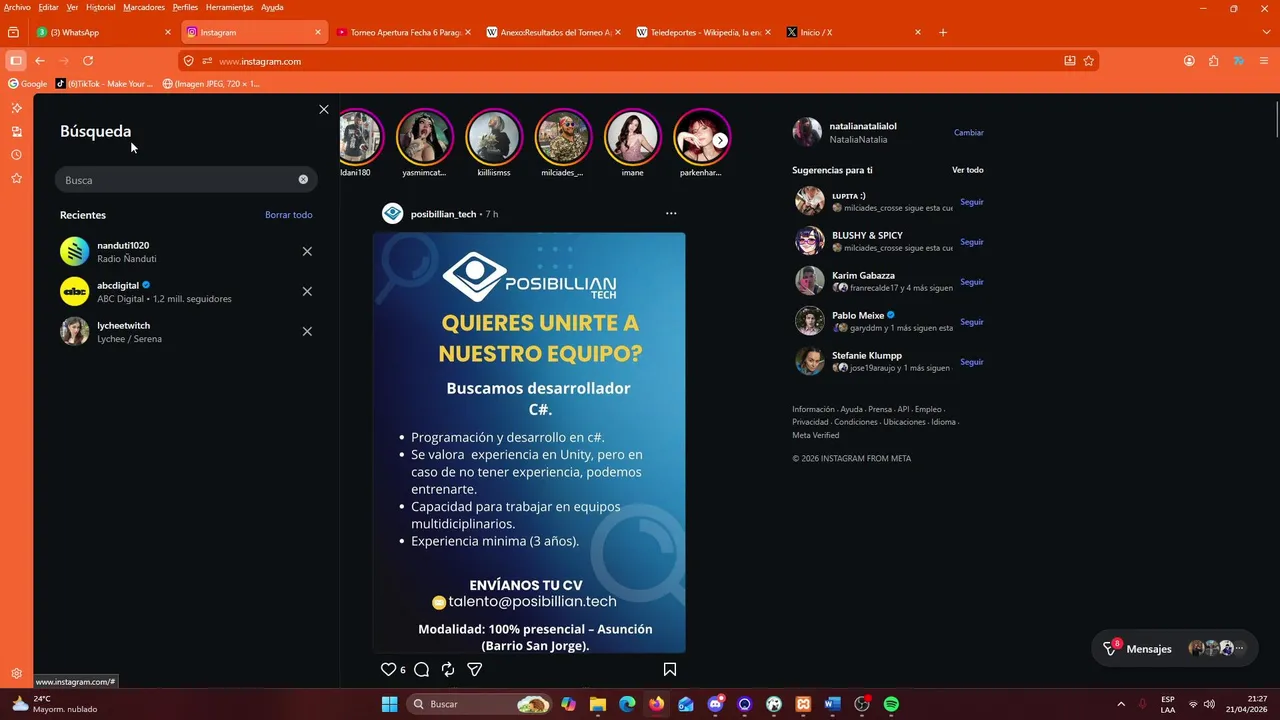Open the Herramientas menu
The height and width of the screenshot is (720, 1280).
coord(229,7)
